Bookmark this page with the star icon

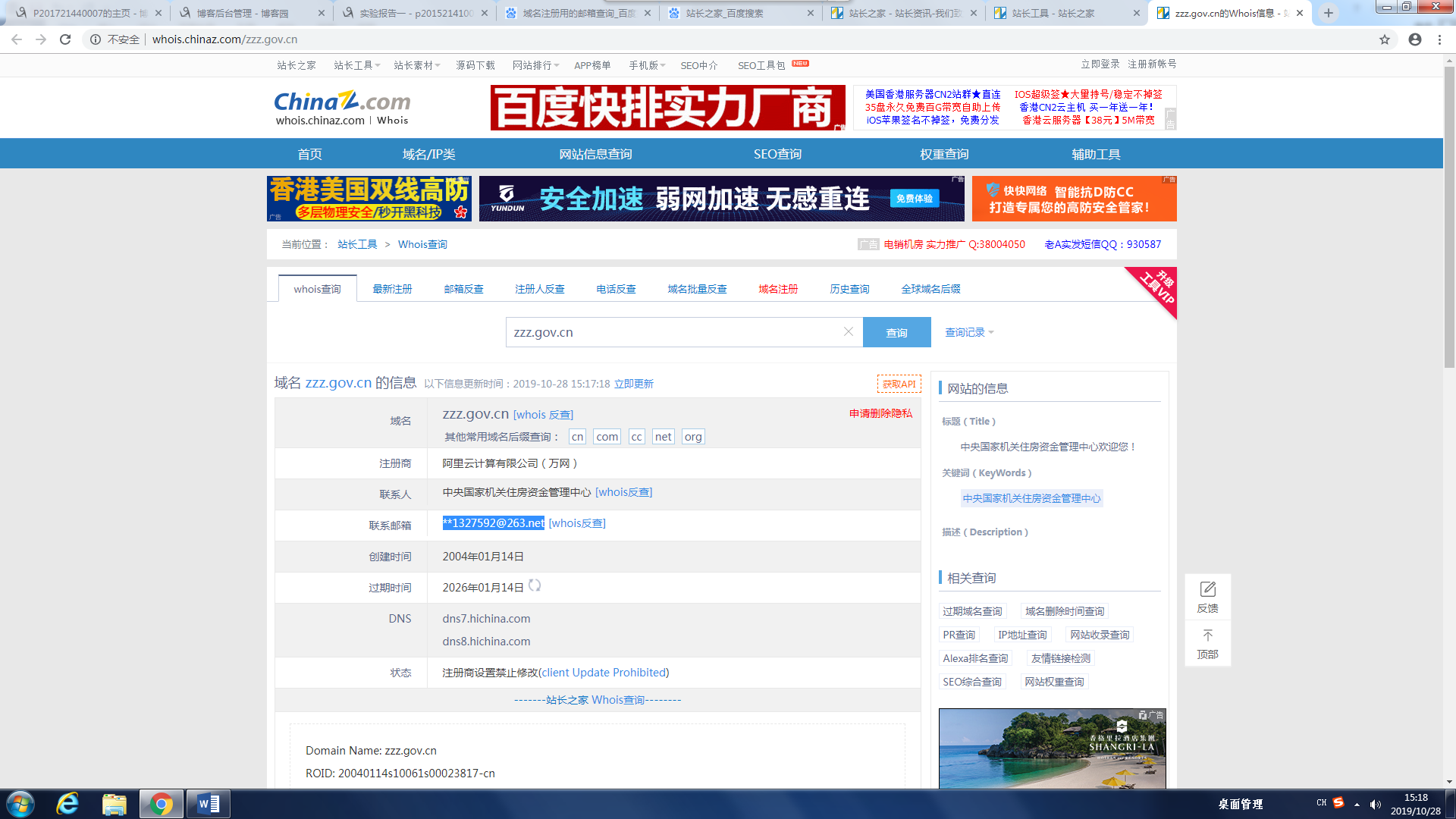[1385, 39]
